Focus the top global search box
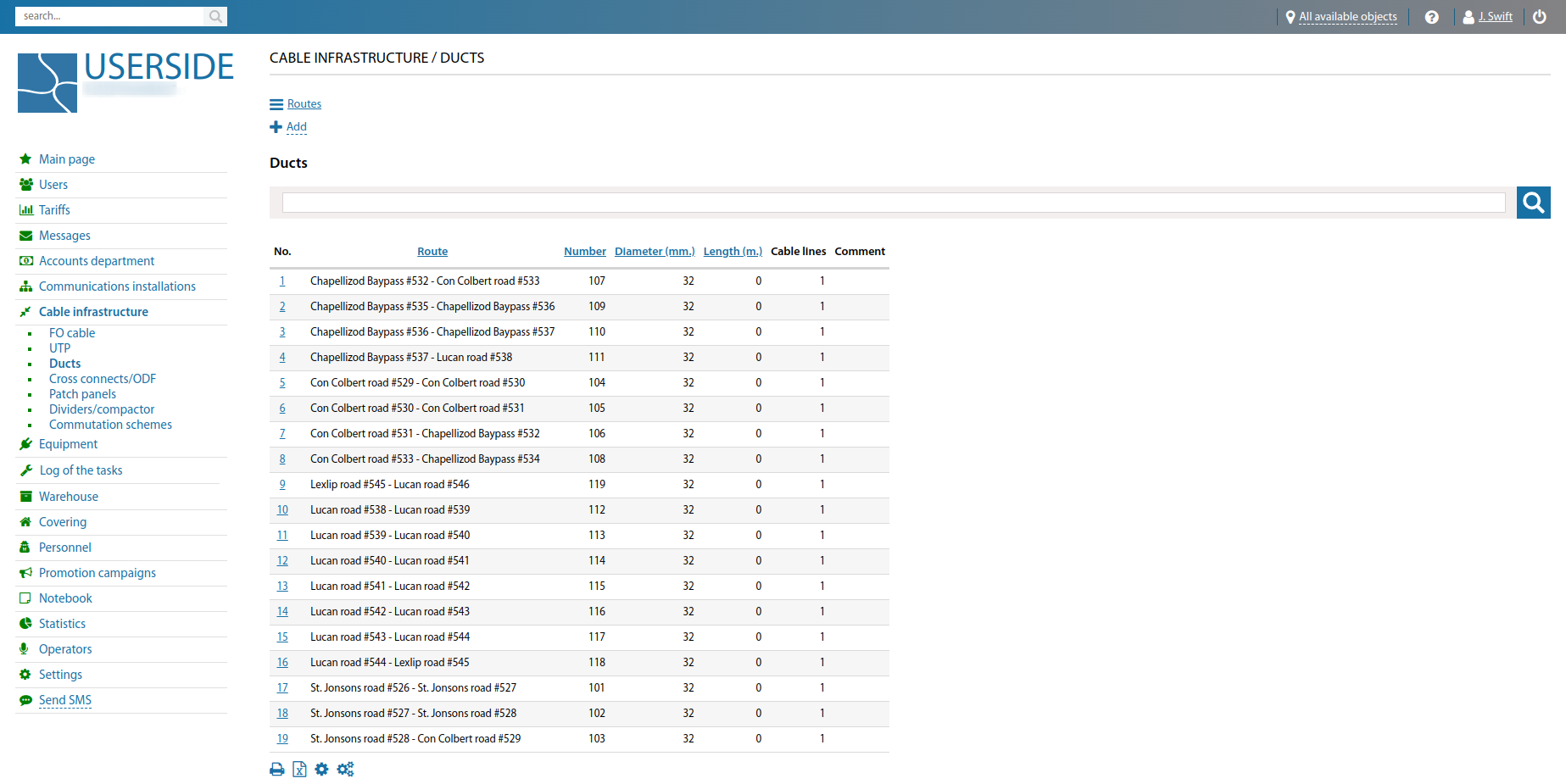Screen dimensions: 1566x784 [x=110, y=16]
